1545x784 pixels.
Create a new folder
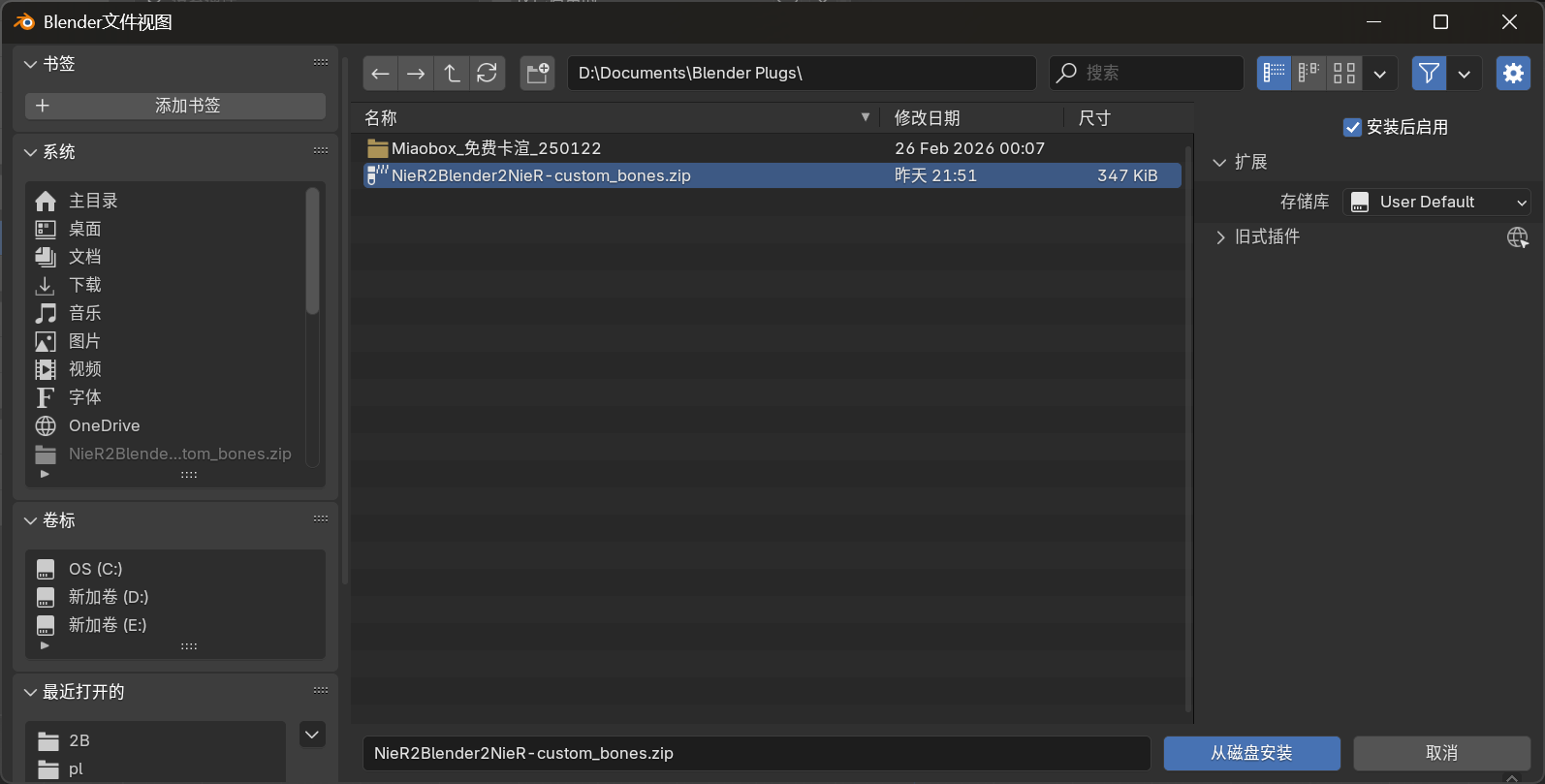click(x=537, y=74)
